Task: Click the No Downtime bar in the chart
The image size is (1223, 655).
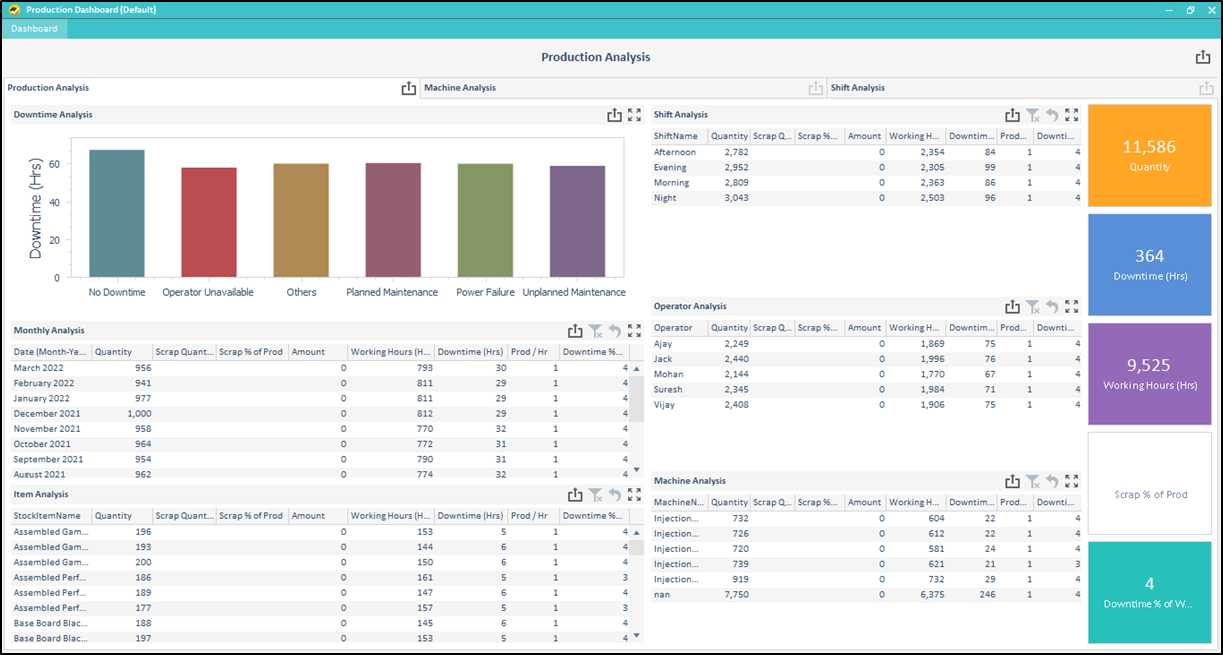Action: (119, 215)
